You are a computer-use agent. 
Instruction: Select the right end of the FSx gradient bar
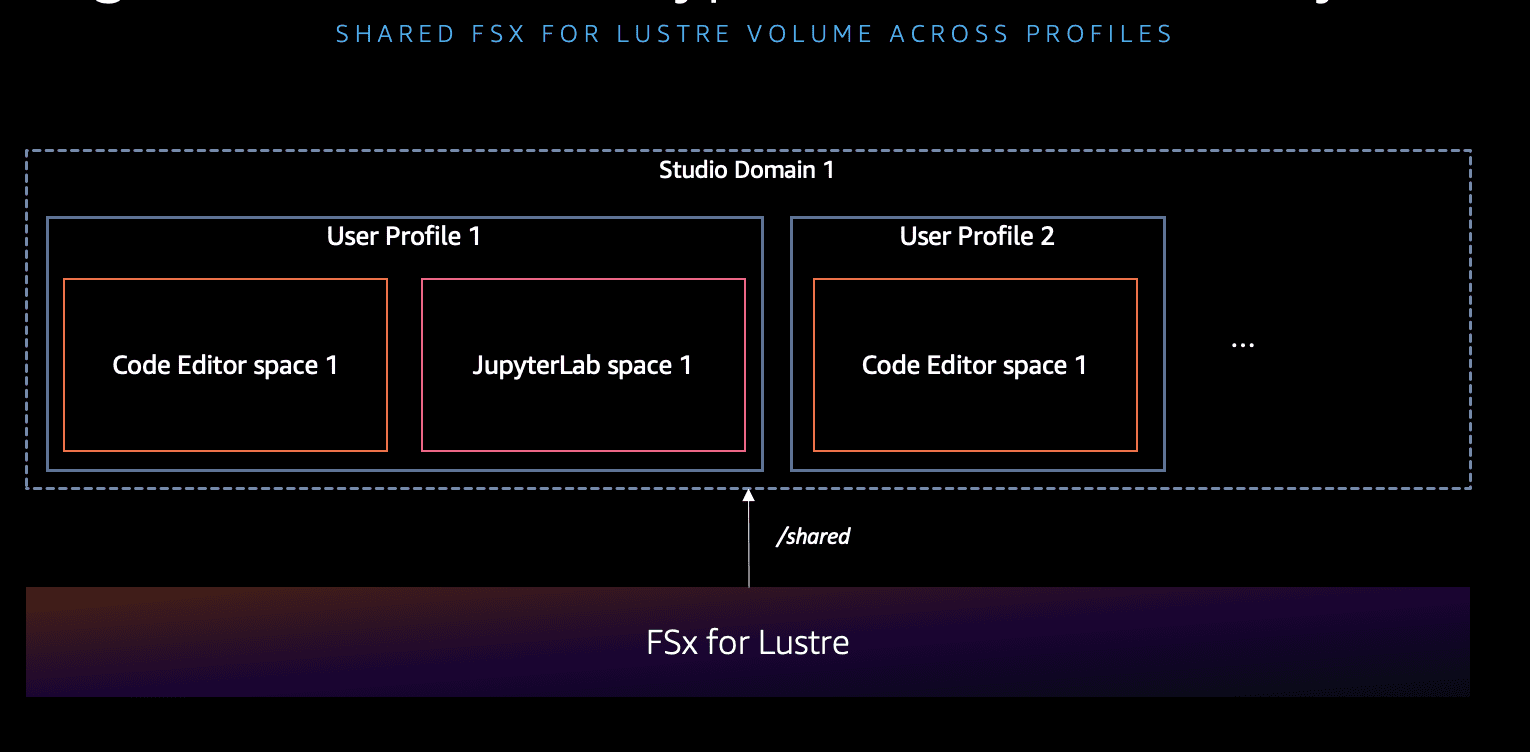[1455, 642]
